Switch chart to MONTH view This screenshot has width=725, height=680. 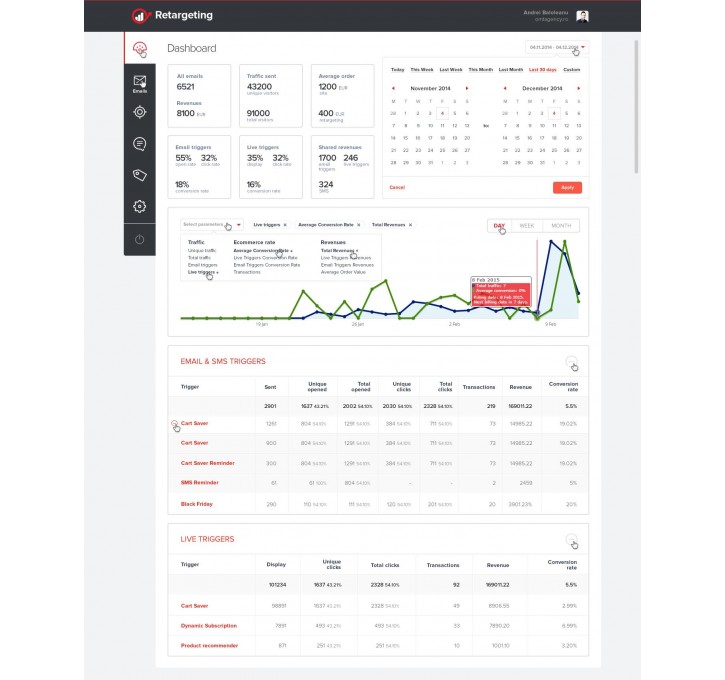(561, 226)
